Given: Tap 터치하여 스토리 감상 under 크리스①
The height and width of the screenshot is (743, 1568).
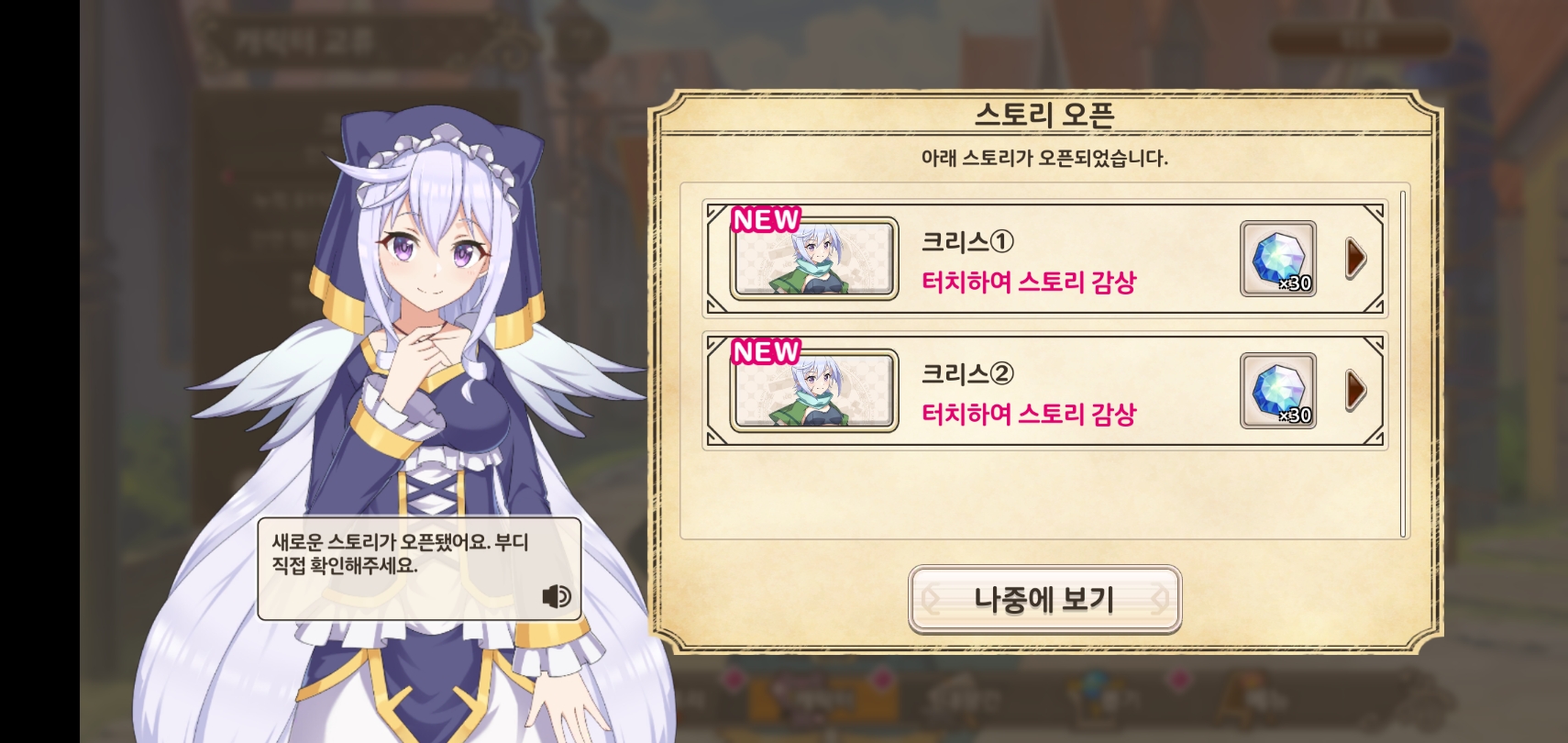Looking at the screenshot, I should [x=1029, y=282].
